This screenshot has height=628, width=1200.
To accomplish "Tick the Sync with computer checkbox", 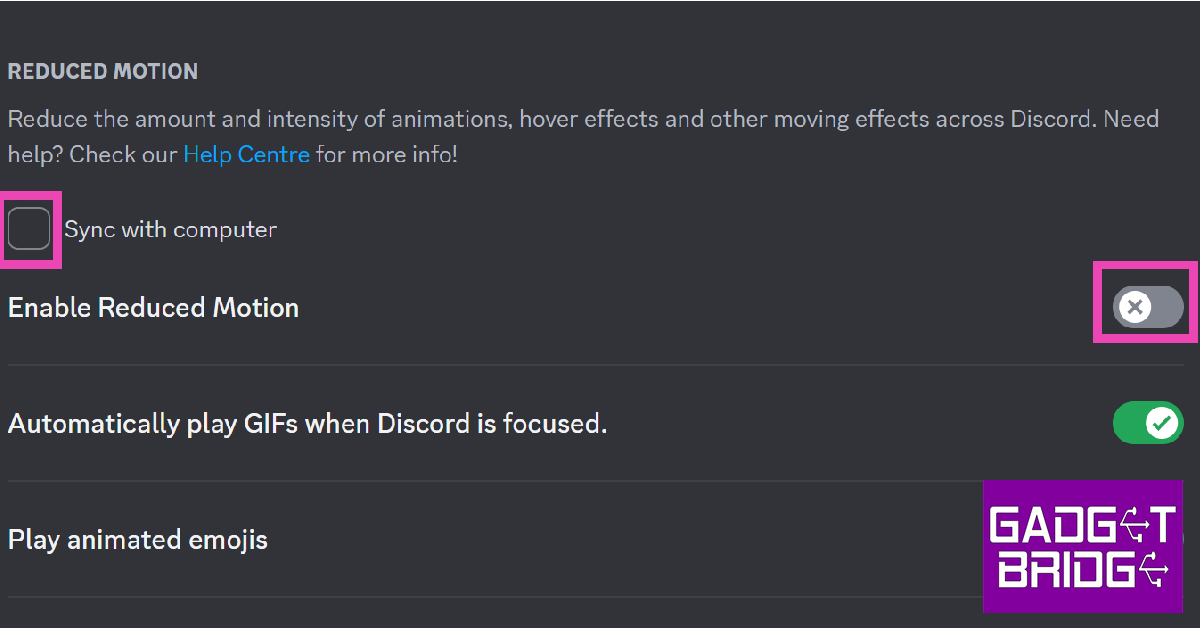I will pyautogui.click(x=29, y=229).
